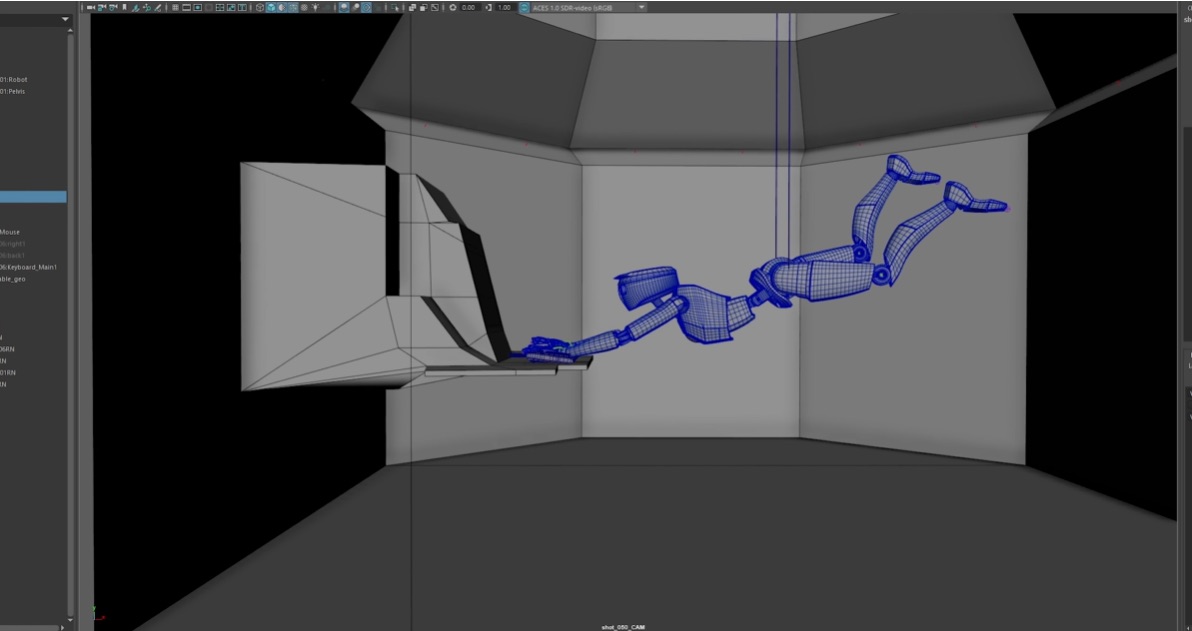Screen dimensions: 1192x631
Task: Enable Smooth Shade All cube icon
Action: 271,8
